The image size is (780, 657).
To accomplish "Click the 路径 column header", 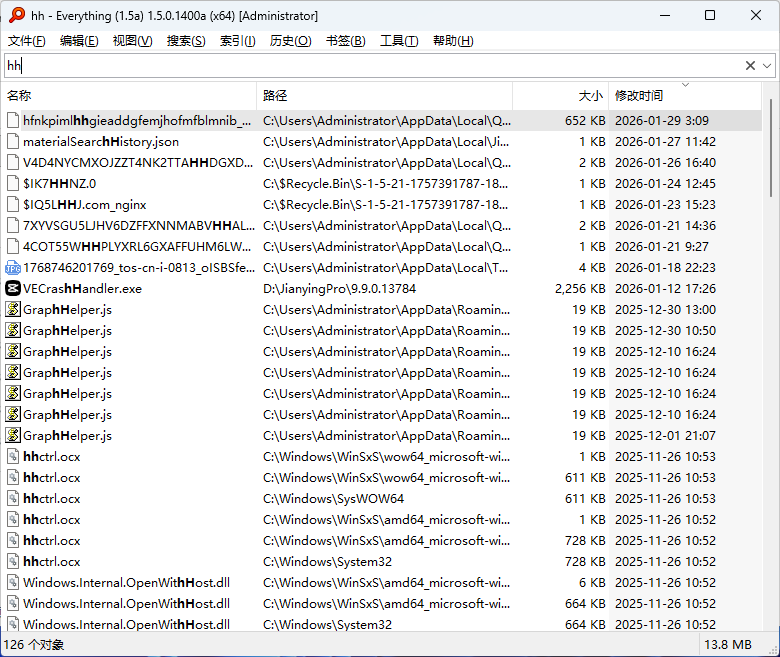I will (275, 96).
